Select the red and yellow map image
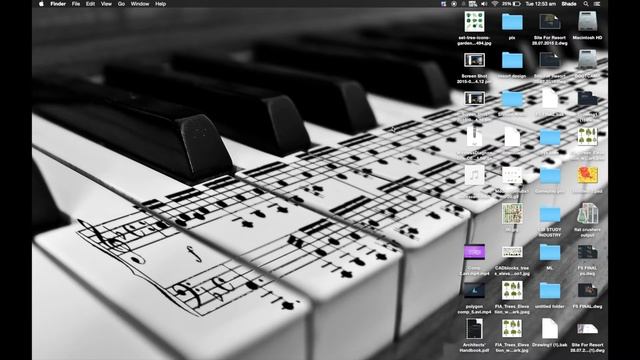 (x=587, y=176)
